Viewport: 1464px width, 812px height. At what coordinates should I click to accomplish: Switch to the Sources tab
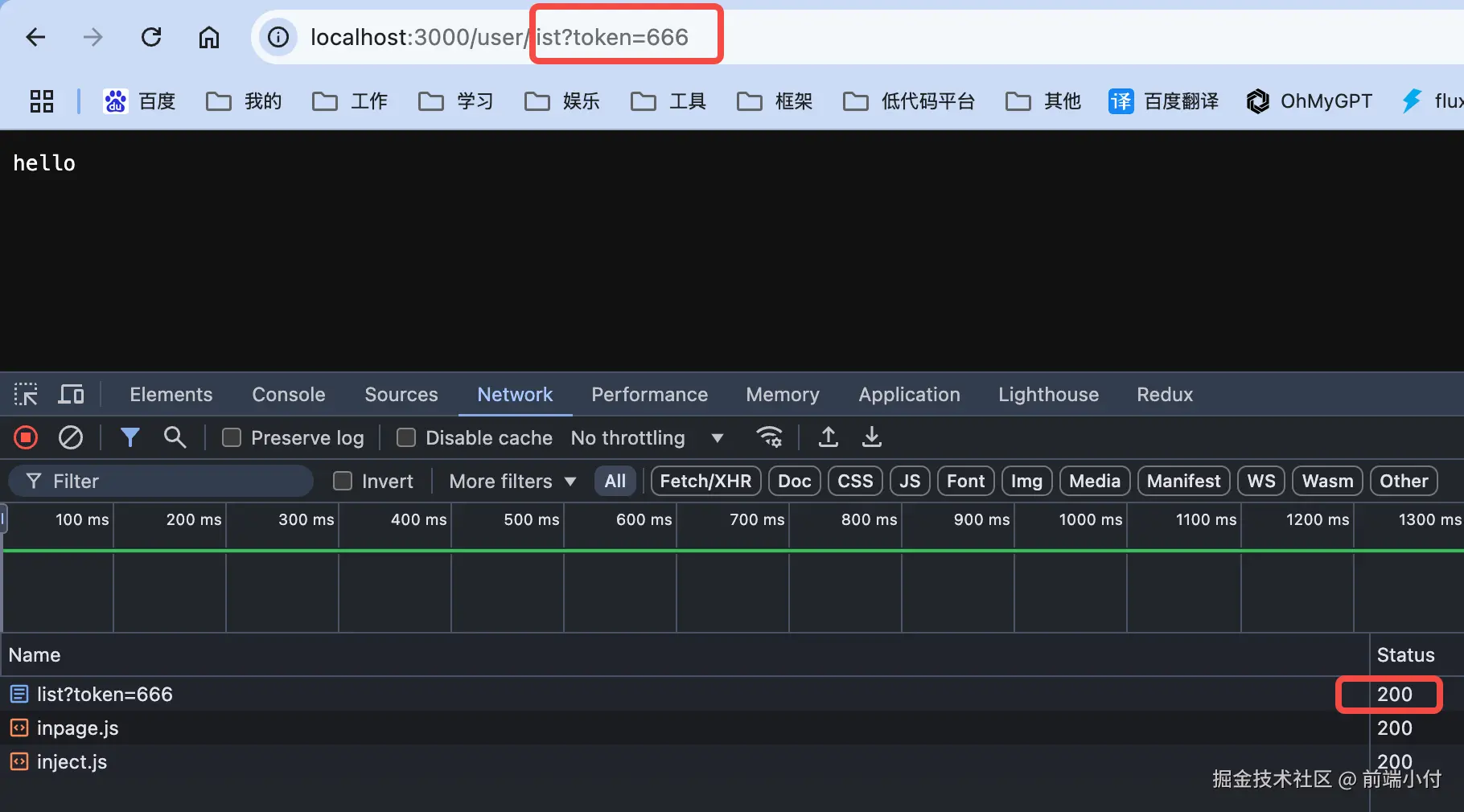(x=401, y=395)
